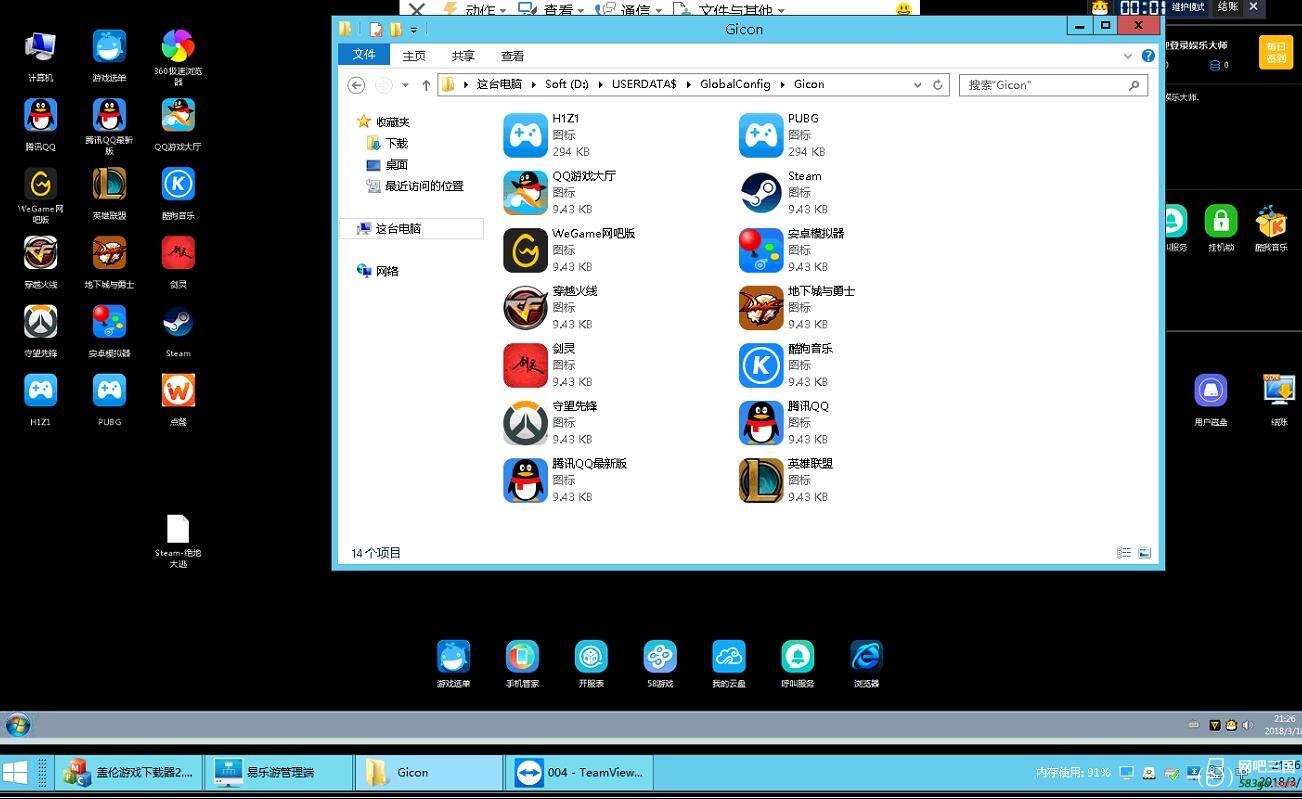
Task: Expand the ribbon with the chevron
Action: tap(1128, 56)
